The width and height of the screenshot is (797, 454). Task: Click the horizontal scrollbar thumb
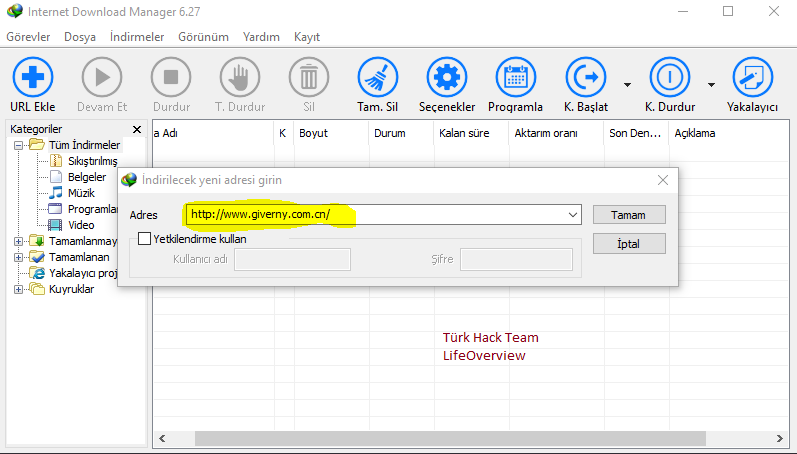pyautogui.click(x=450, y=438)
